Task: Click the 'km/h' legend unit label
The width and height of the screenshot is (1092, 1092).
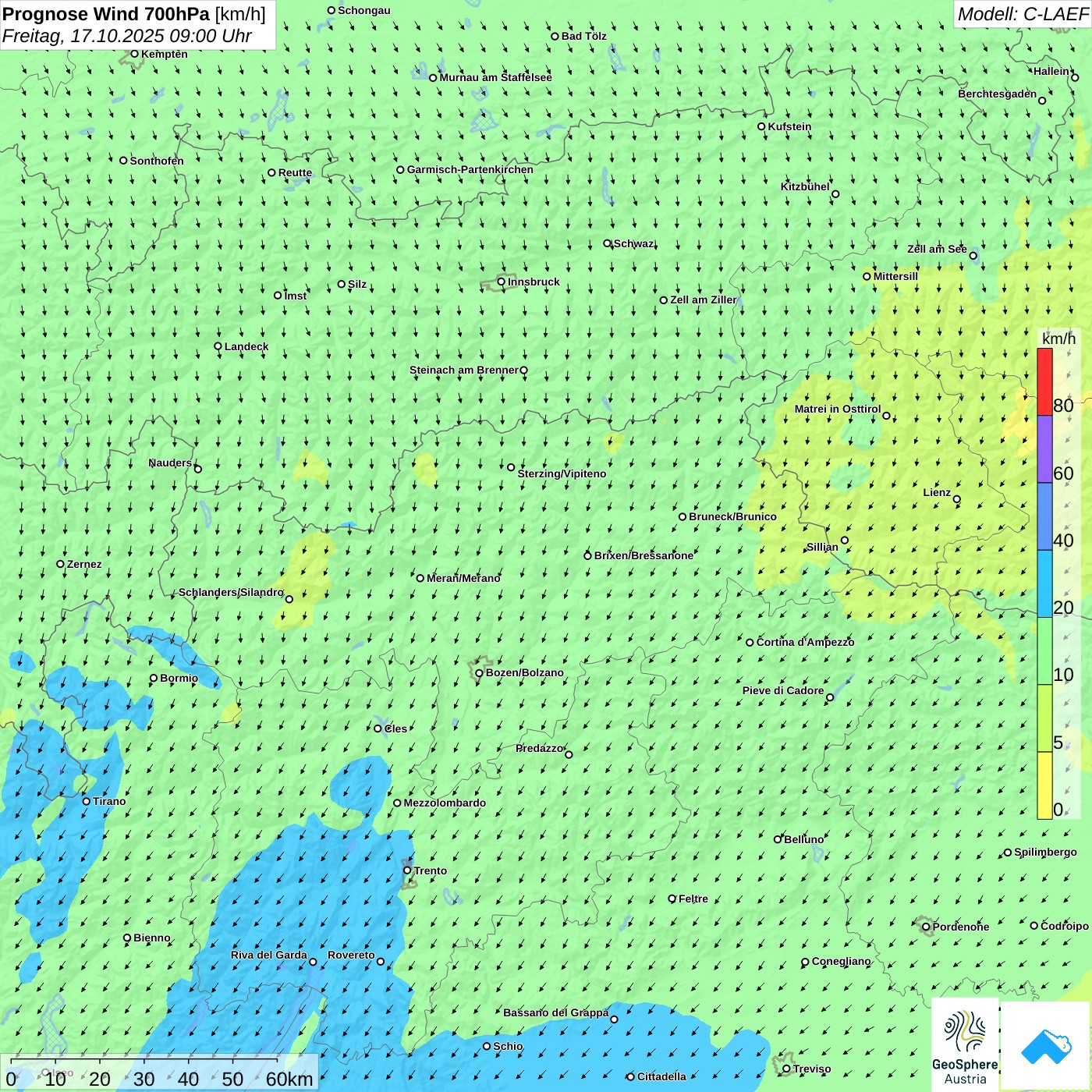Action: point(1058,339)
